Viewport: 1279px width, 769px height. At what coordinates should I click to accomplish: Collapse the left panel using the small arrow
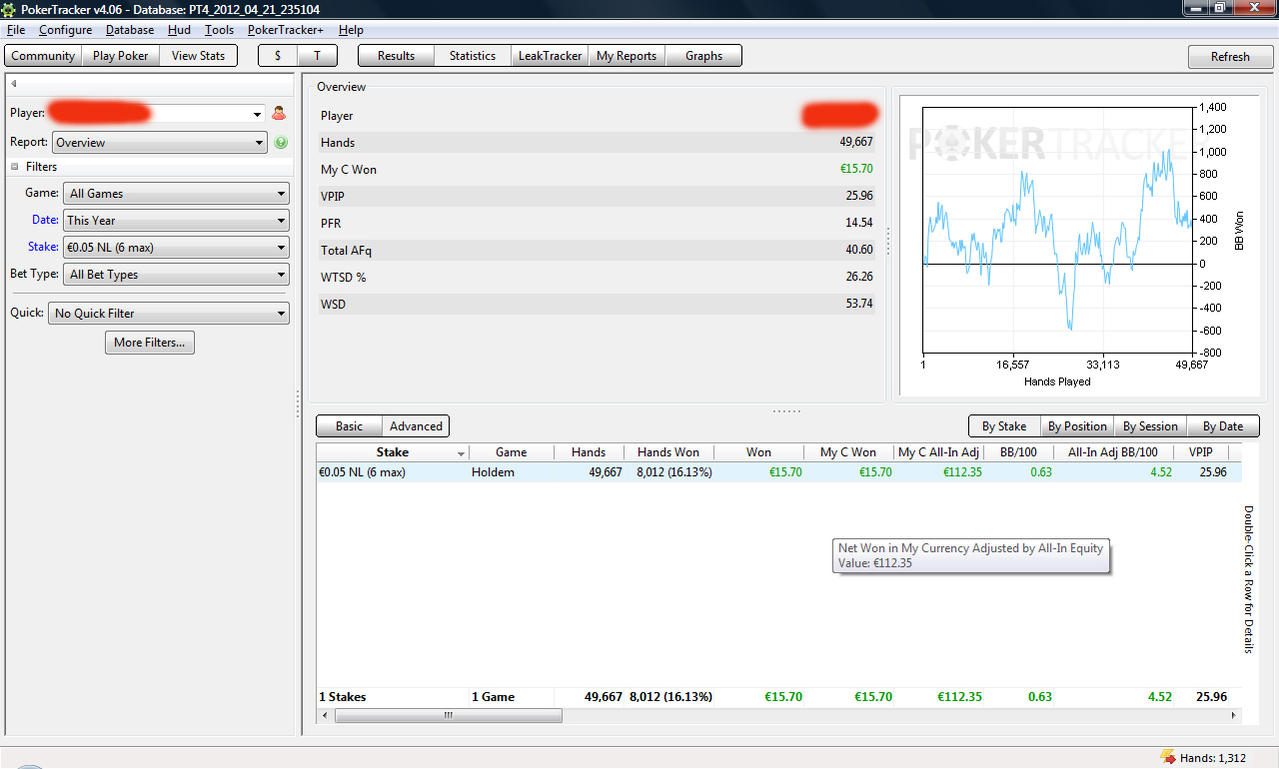[14, 84]
